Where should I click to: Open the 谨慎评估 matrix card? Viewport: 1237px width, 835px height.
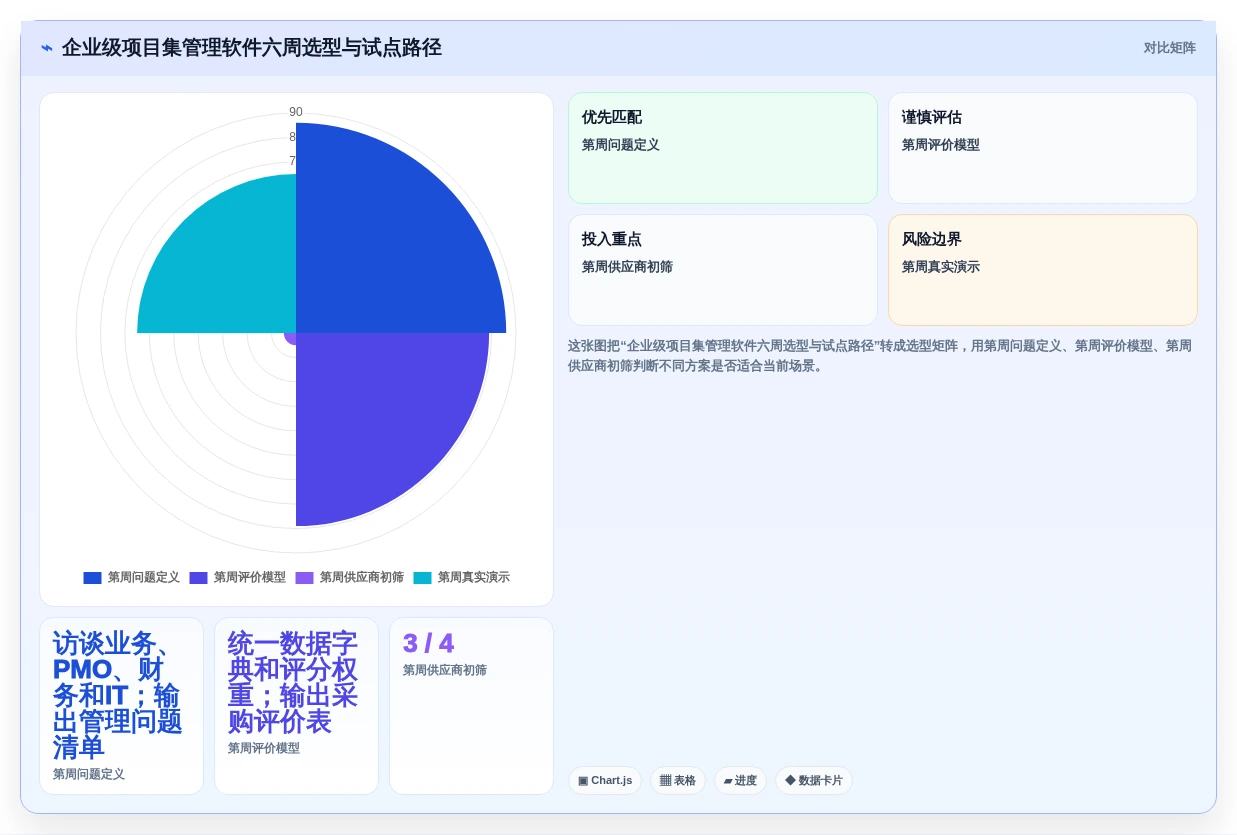1043,148
